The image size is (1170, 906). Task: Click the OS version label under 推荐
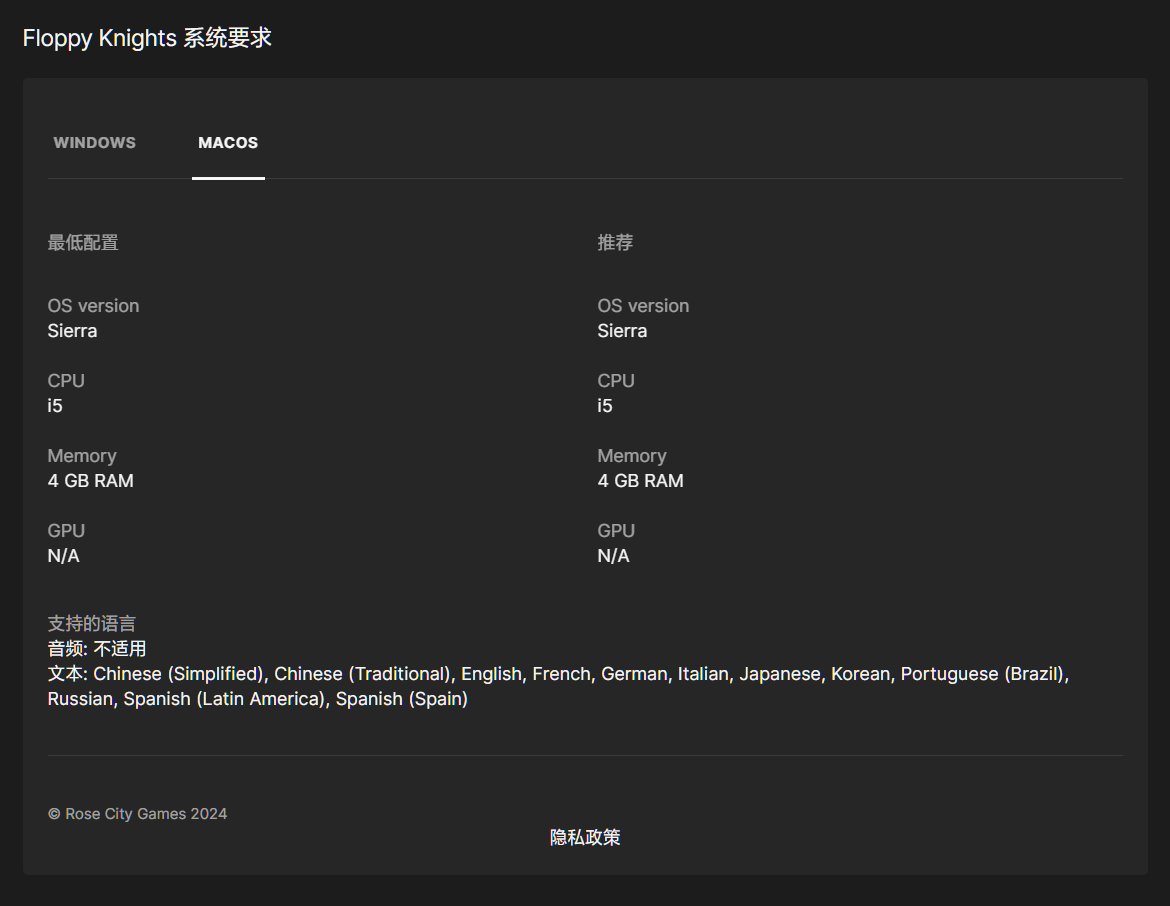pyautogui.click(x=643, y=306)
